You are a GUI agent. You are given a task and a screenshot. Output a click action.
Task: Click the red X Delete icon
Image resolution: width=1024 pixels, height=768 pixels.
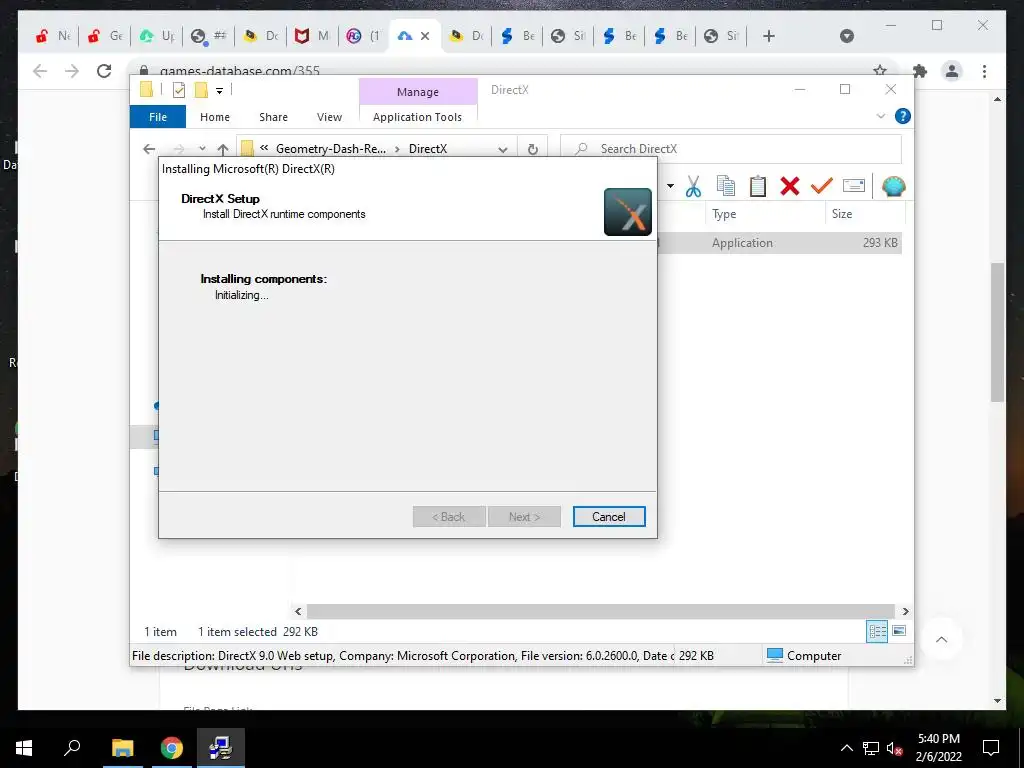[790, 187]
